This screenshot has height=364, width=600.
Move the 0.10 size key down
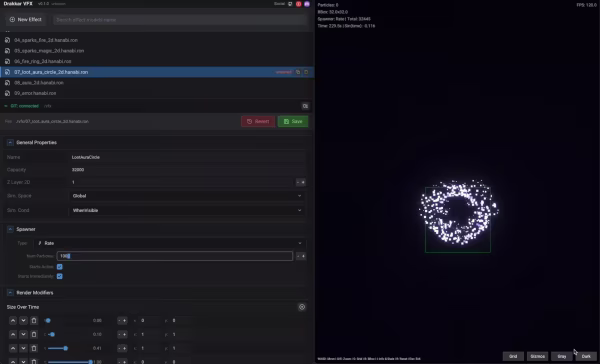[23, 335]
